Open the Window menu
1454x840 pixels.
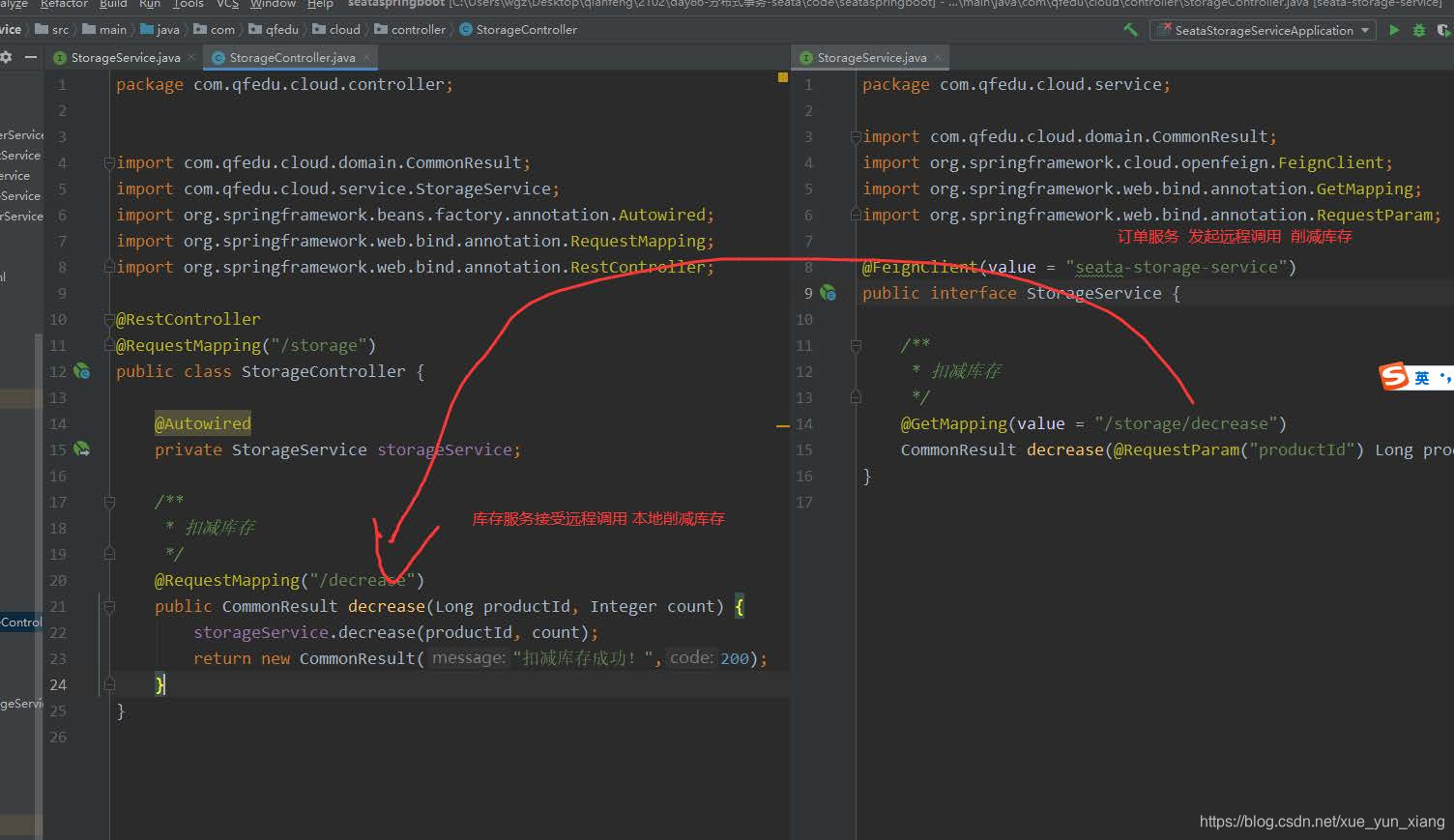273,4
